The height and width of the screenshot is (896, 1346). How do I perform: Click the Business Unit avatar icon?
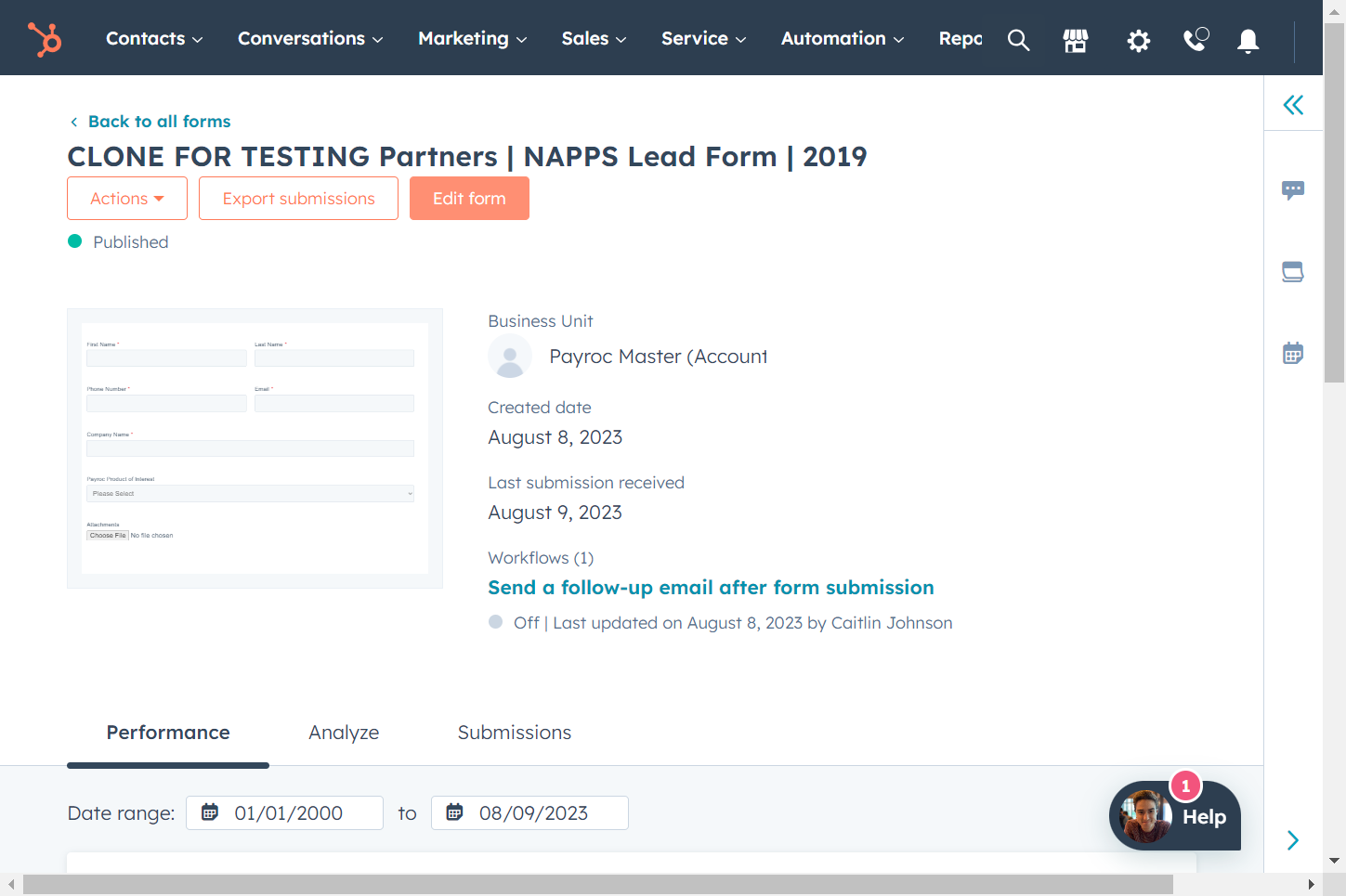point(510,357)
